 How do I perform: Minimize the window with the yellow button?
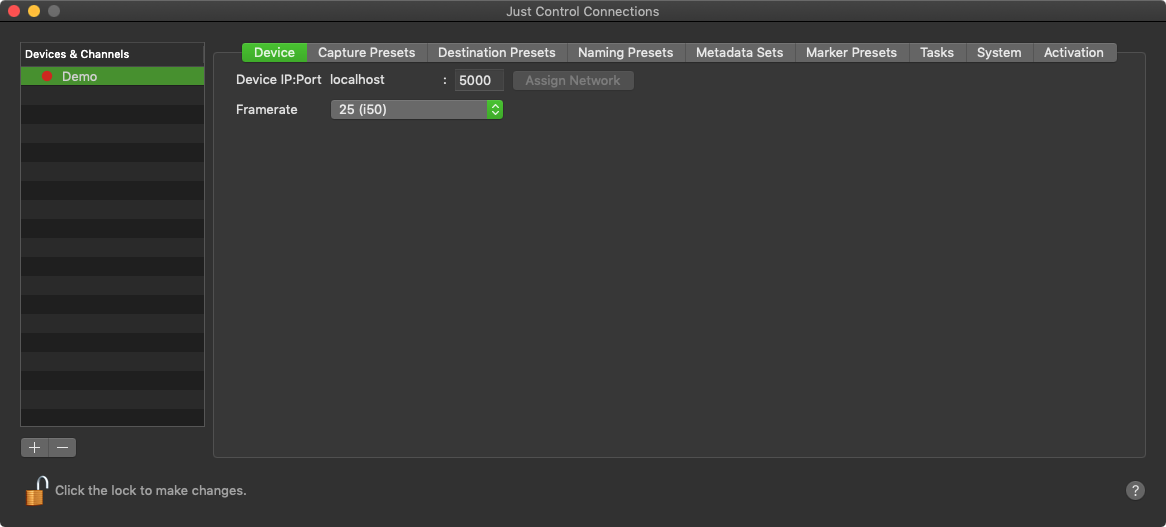33,11
